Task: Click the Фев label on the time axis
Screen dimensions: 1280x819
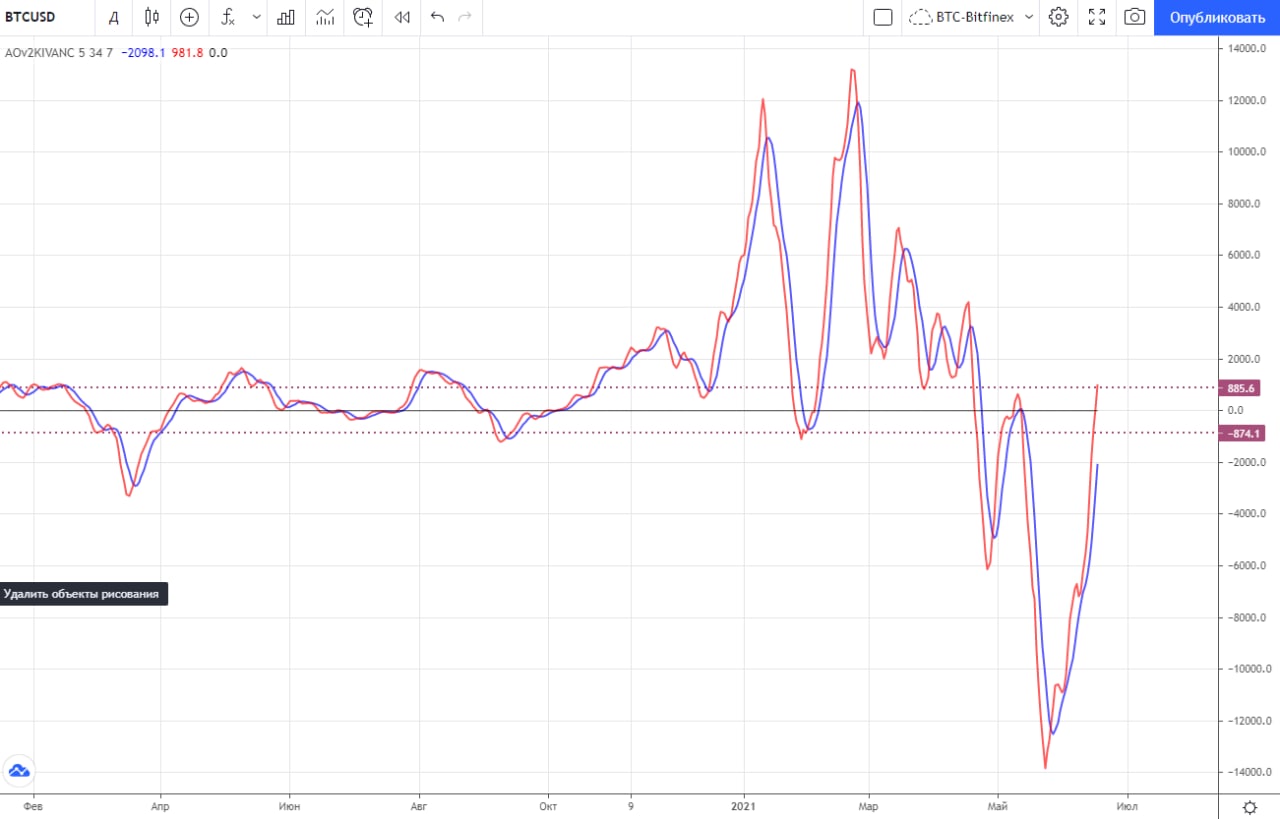Action: (32, 804)
